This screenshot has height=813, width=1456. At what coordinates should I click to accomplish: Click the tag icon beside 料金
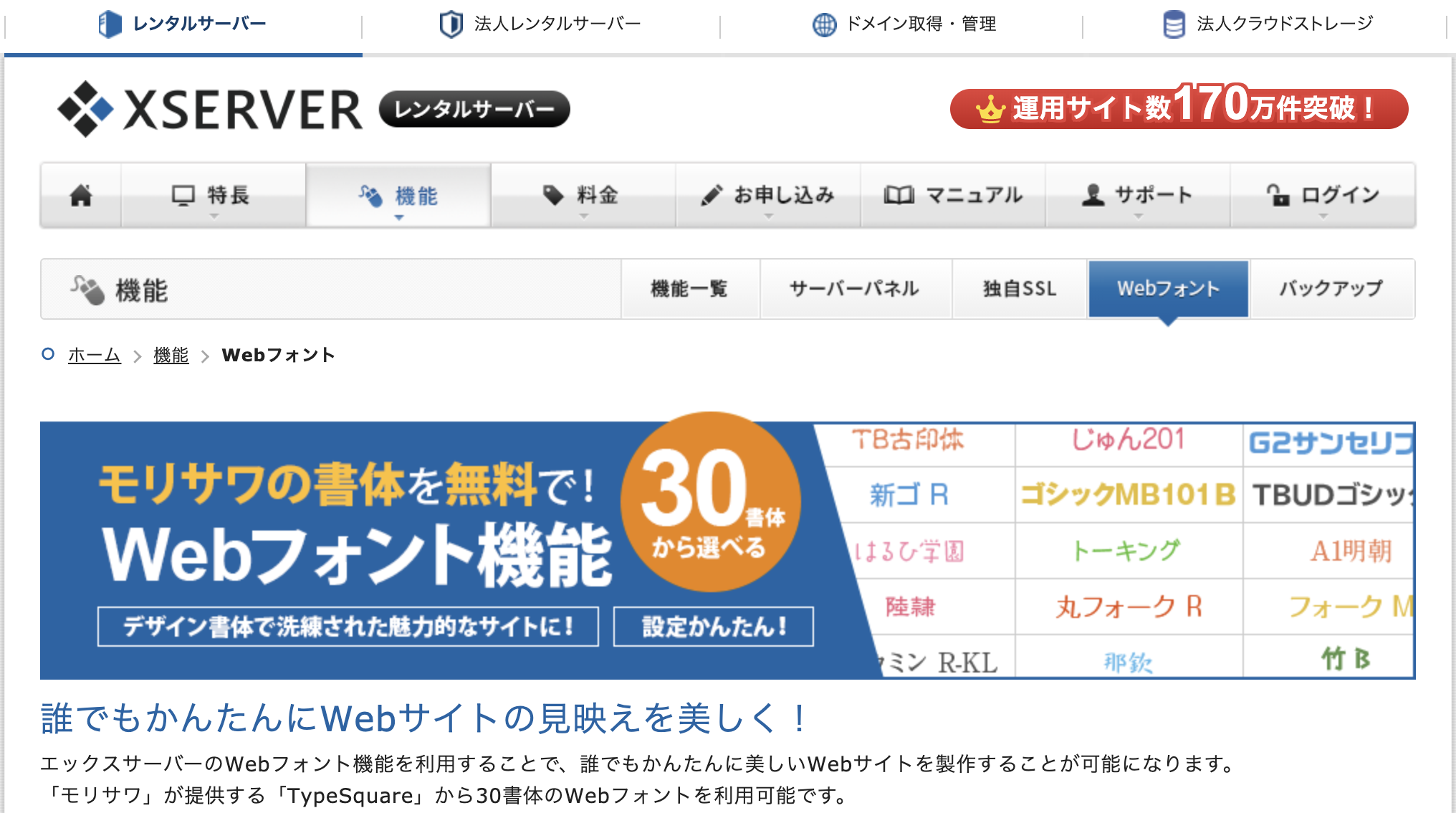553,195
